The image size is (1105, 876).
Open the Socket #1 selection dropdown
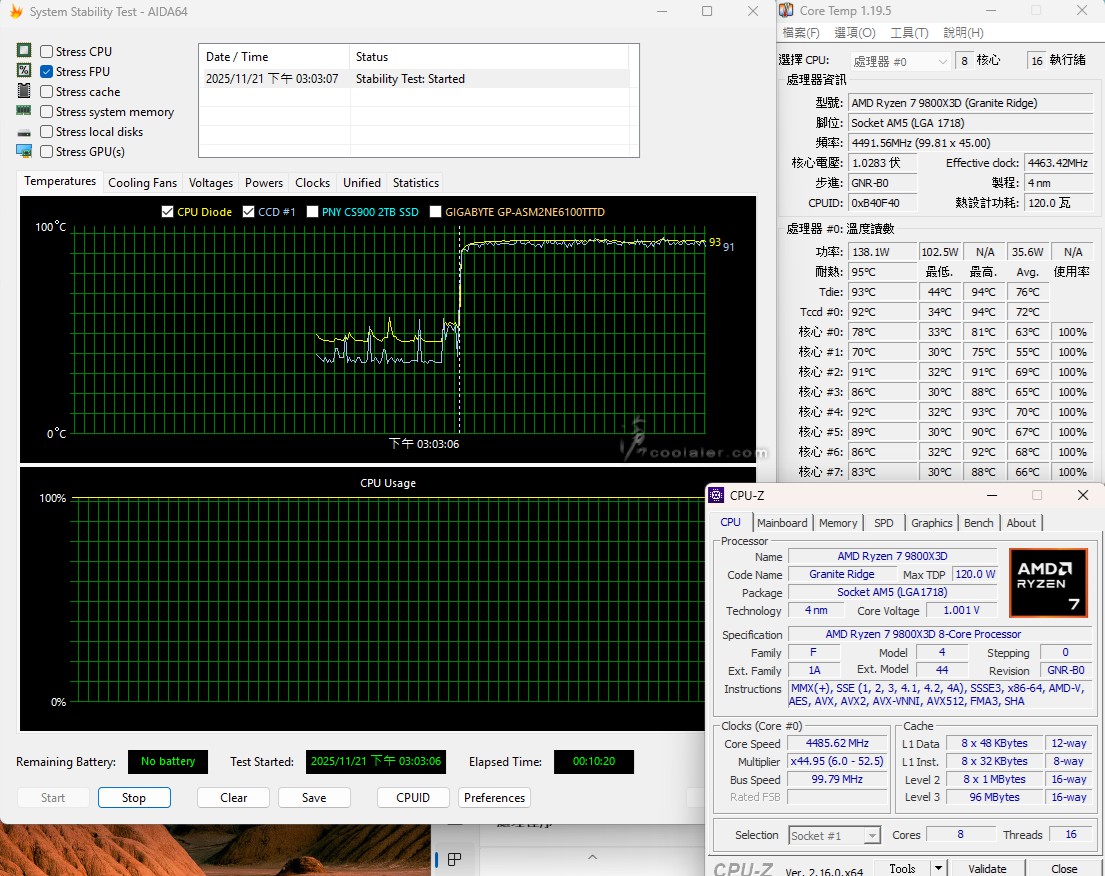(834, 835)
